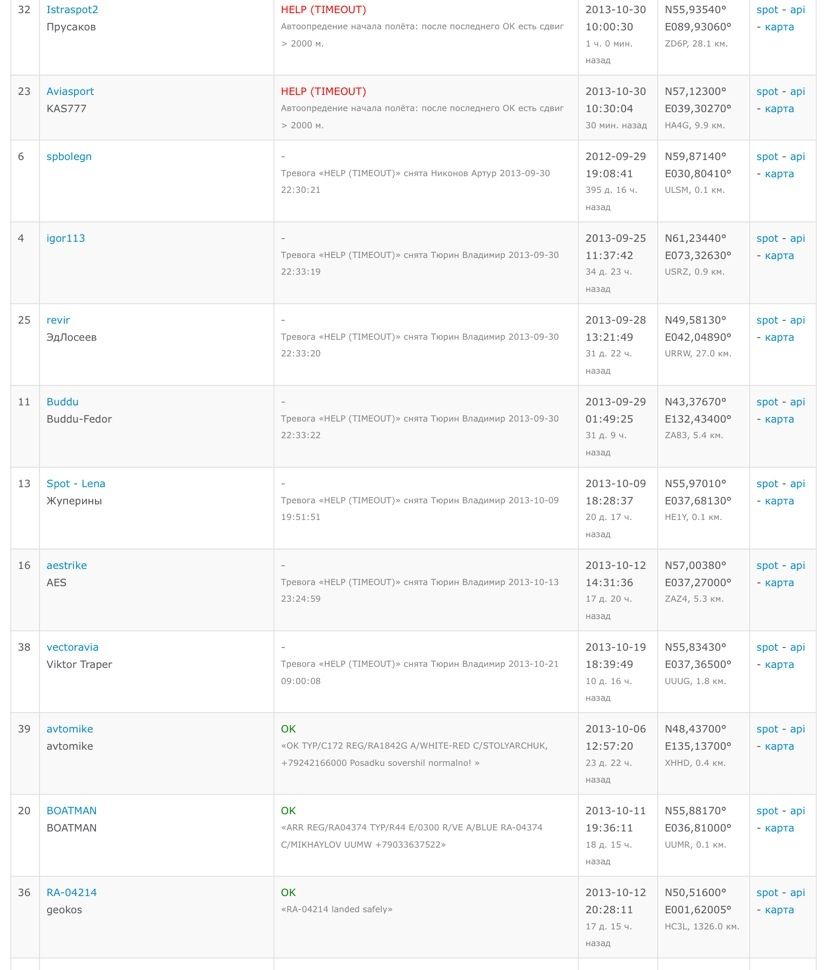
Task: Select the revir tracker link
Action: coord(58,321)
